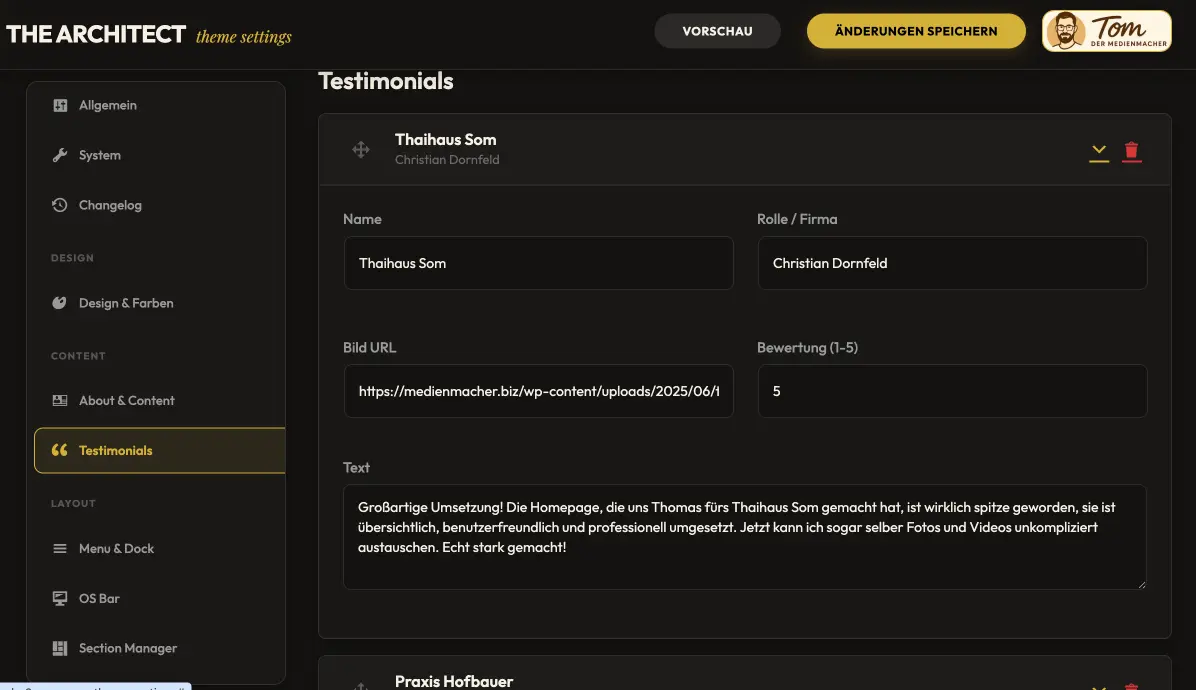Open OS Bar using its monitor icon
The height and width of the screenshot is (690, 1196).
[59, 597]
